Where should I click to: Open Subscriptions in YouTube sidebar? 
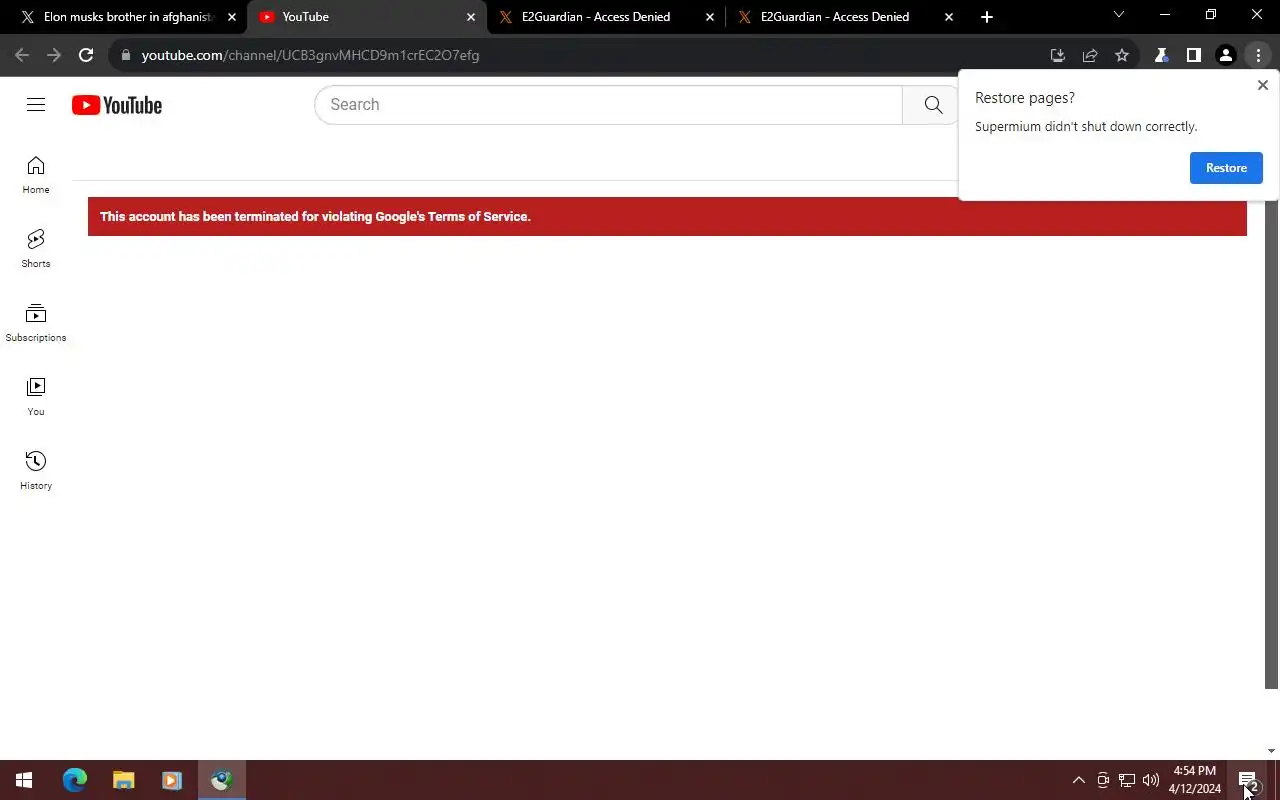tap(36, 323)
